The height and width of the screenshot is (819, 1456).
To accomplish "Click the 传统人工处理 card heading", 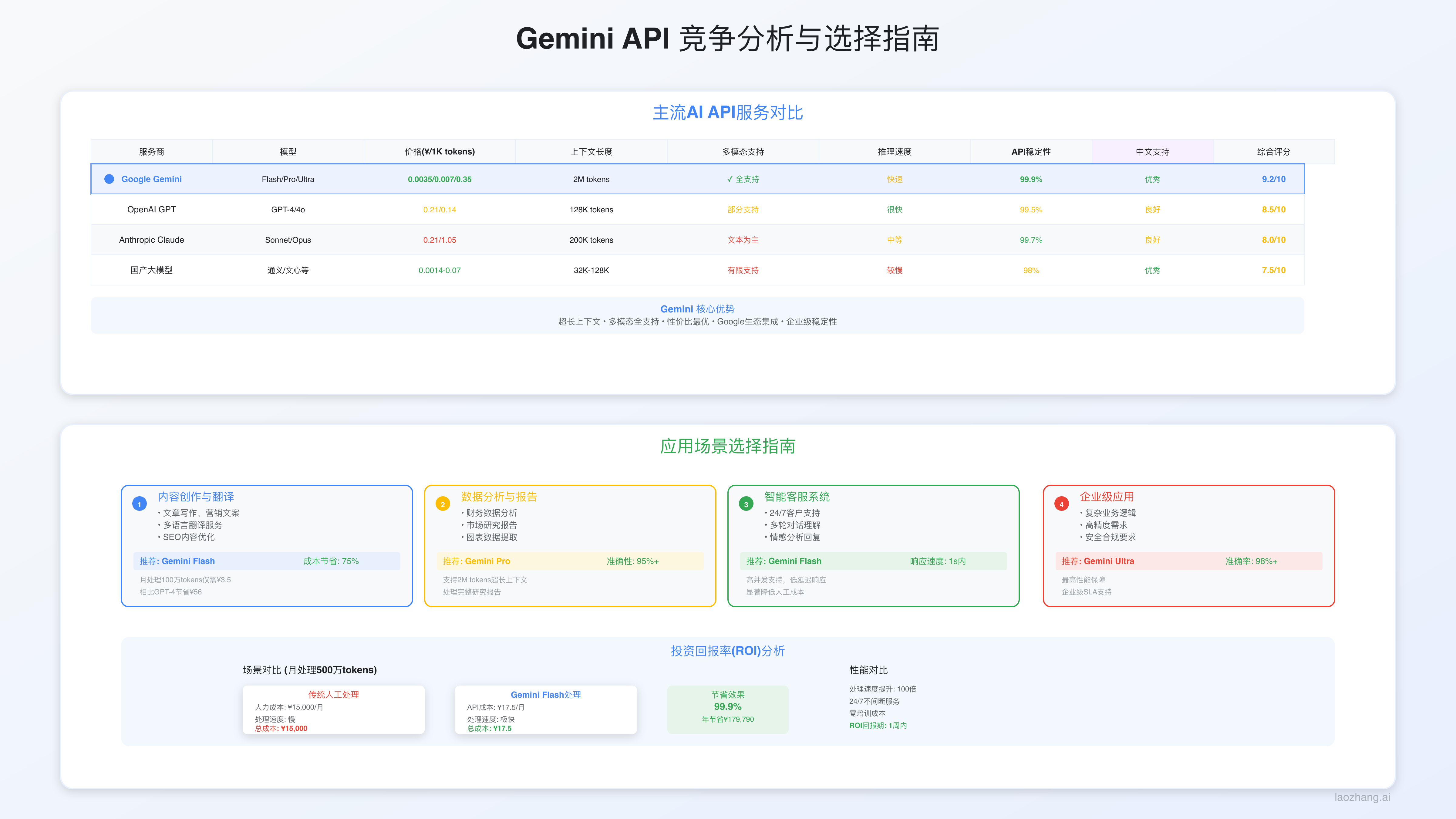I will [333, 695].
